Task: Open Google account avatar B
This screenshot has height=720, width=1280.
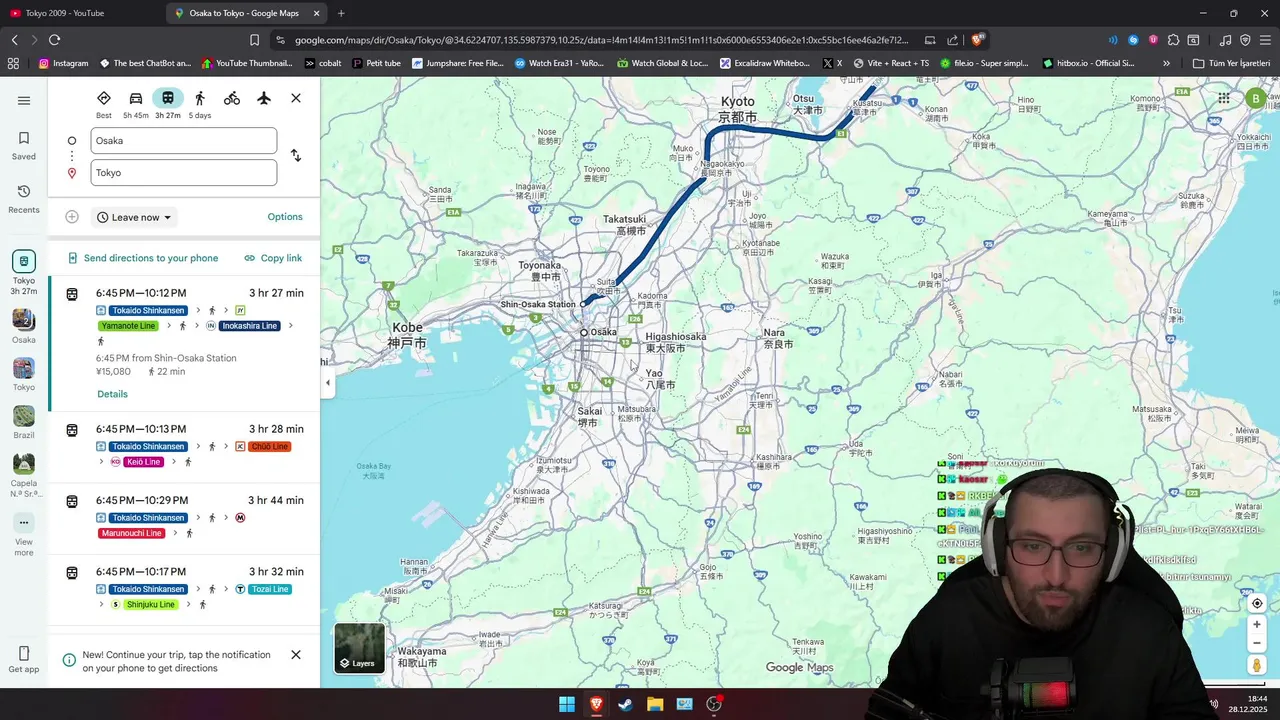Action: point(1256,98)
